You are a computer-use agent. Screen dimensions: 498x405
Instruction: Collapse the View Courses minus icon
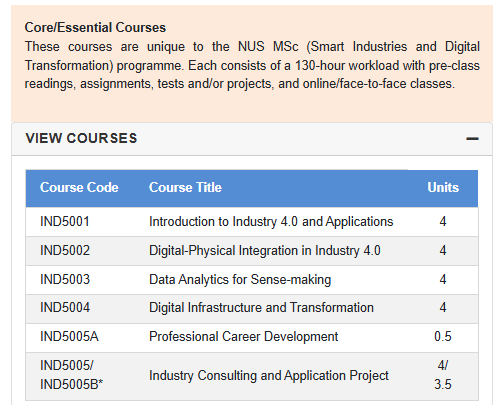pyautogui.click(x=472, y=139)
